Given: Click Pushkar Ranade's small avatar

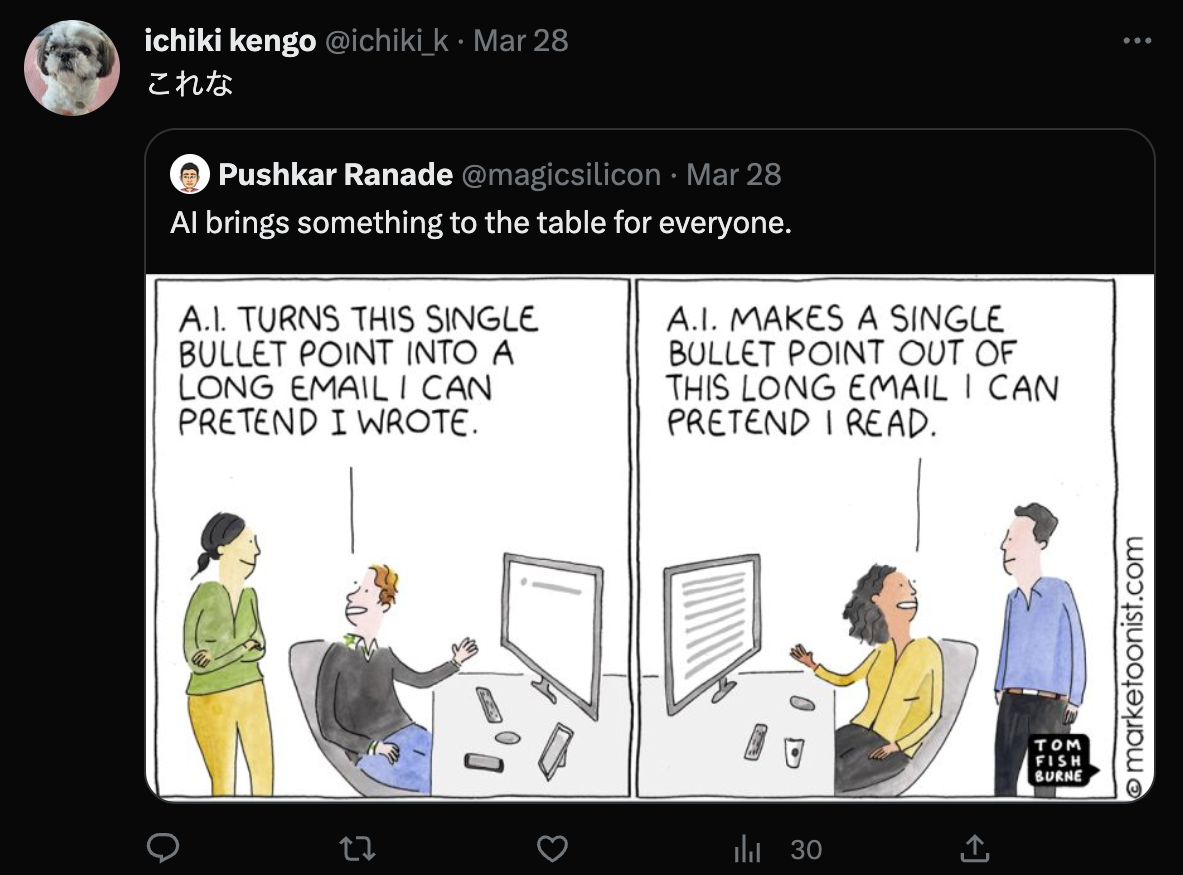Looking at the screenshot, I should [x=189, y=174].
